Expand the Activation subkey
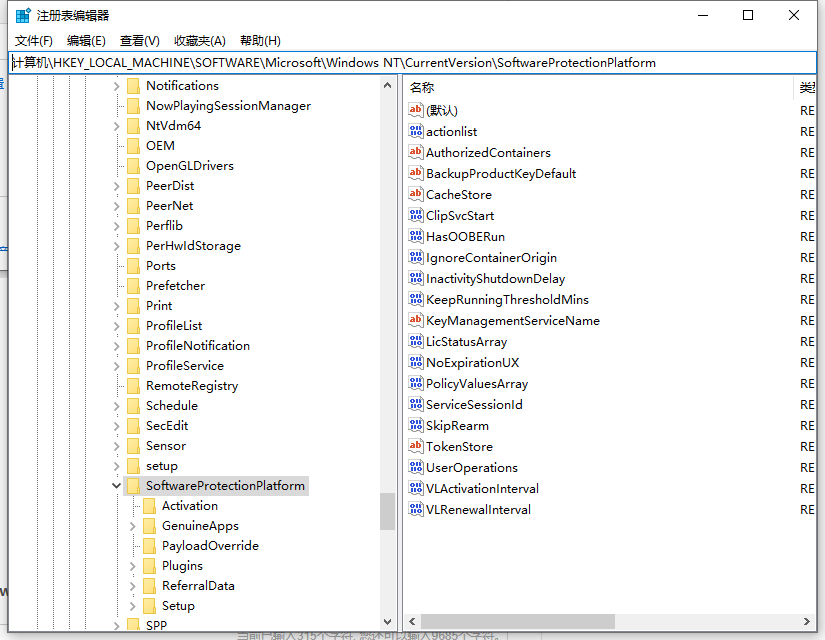 [133, 506]
